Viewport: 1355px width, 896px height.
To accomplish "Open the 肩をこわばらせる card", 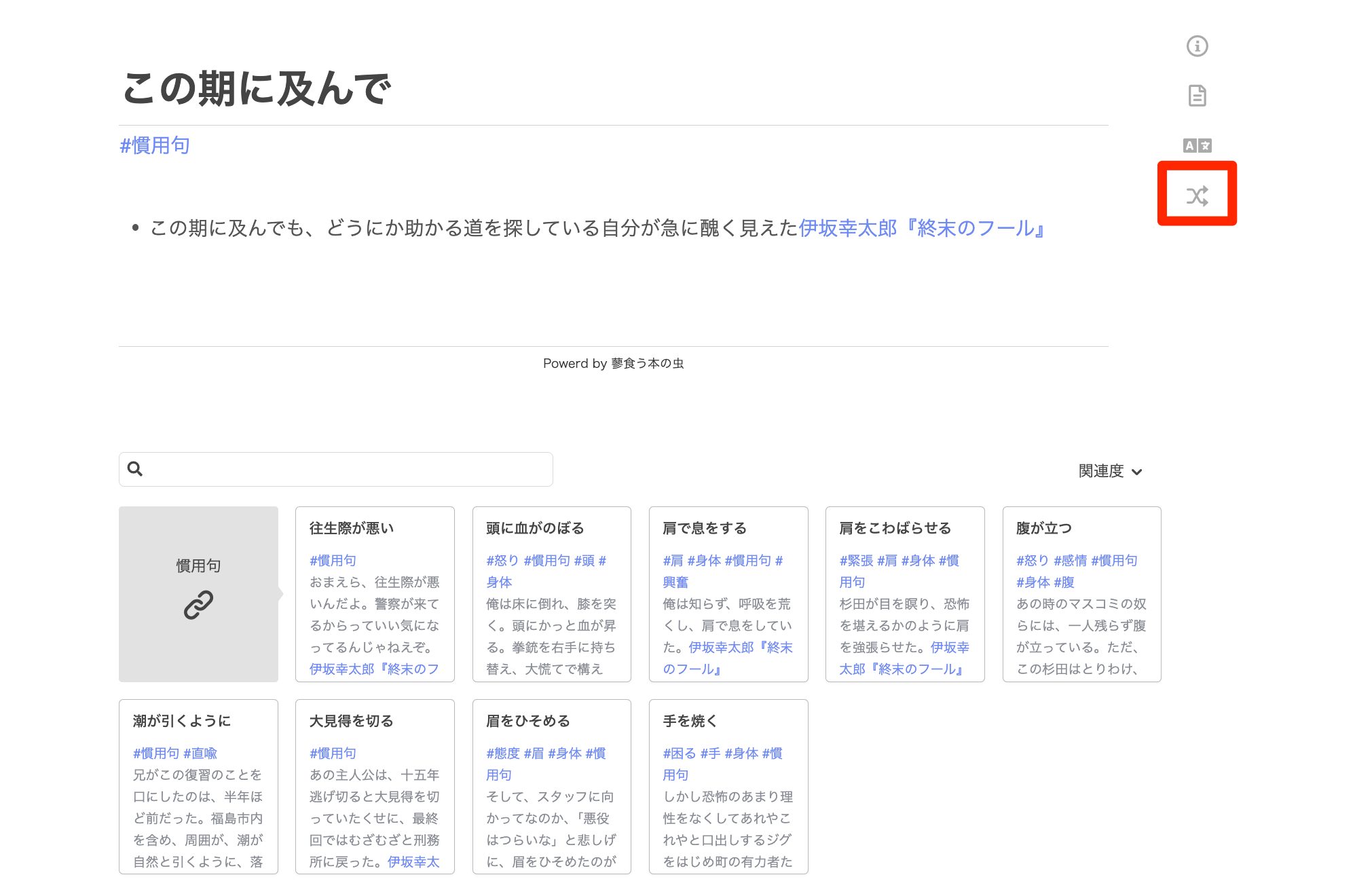I will (895, 528).
